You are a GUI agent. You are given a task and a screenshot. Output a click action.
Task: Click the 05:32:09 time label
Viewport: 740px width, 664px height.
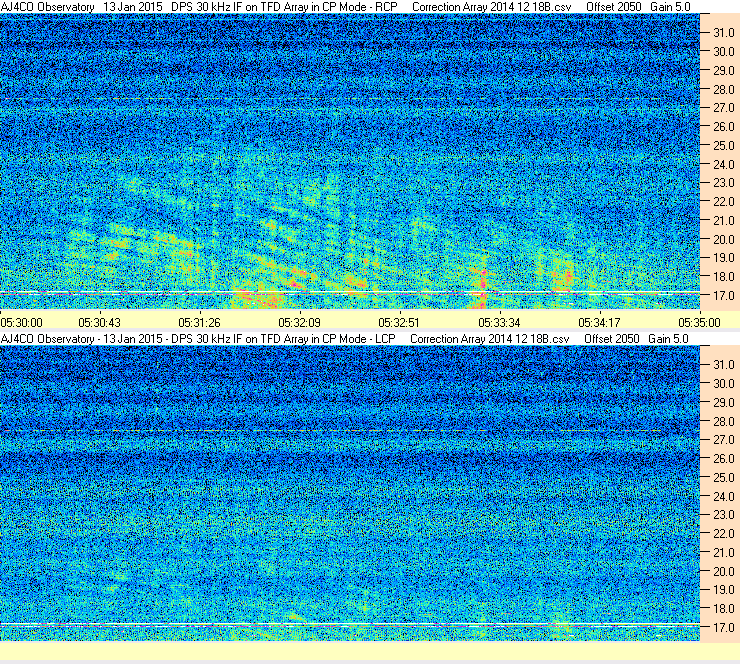[300, 323]
